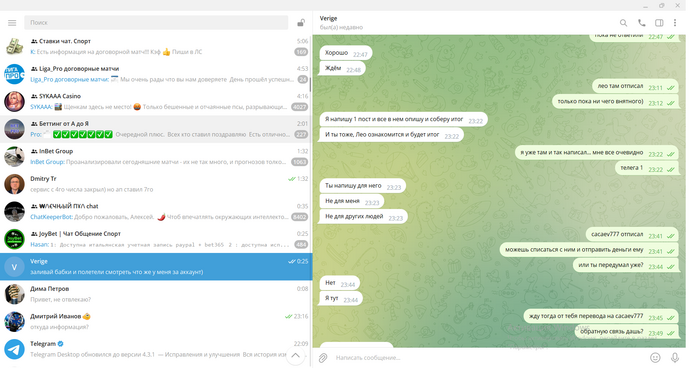Click message жду тогда от тебя перевода
700x368 pixels.
pyautogui.click(x=601, y=317)
